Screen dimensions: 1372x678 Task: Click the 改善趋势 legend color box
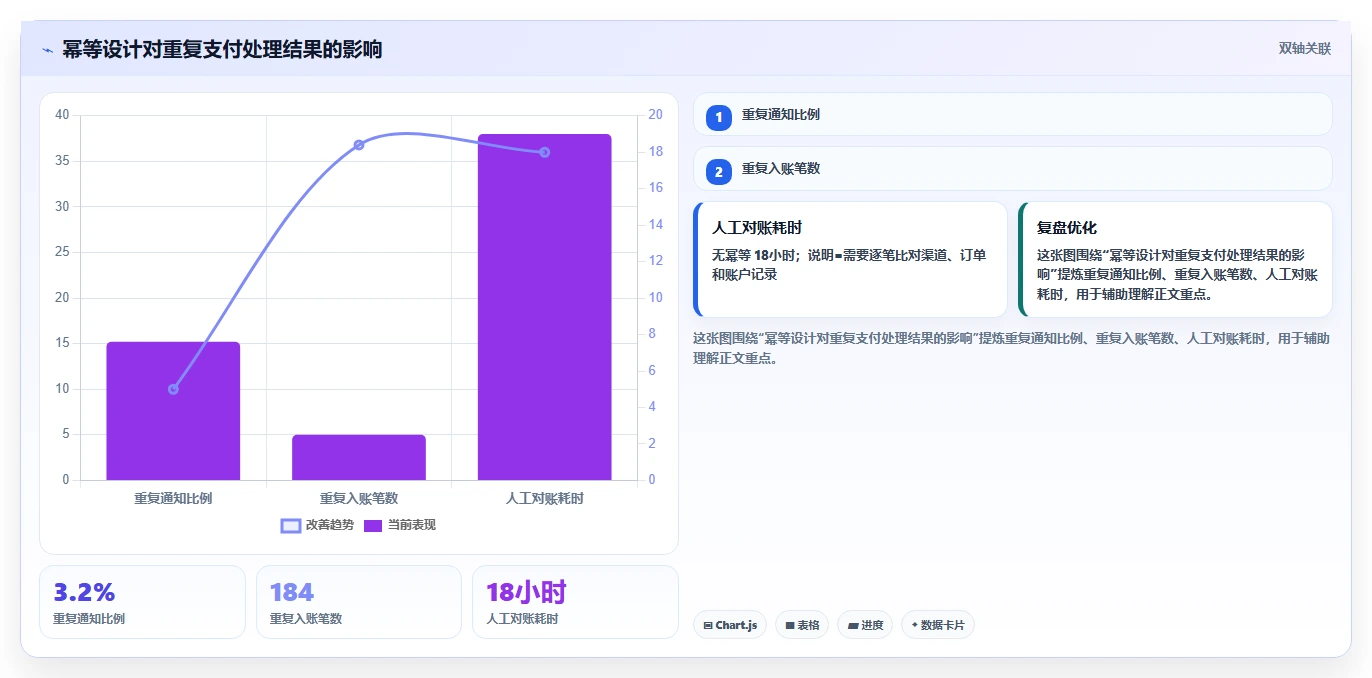(291, 525)
